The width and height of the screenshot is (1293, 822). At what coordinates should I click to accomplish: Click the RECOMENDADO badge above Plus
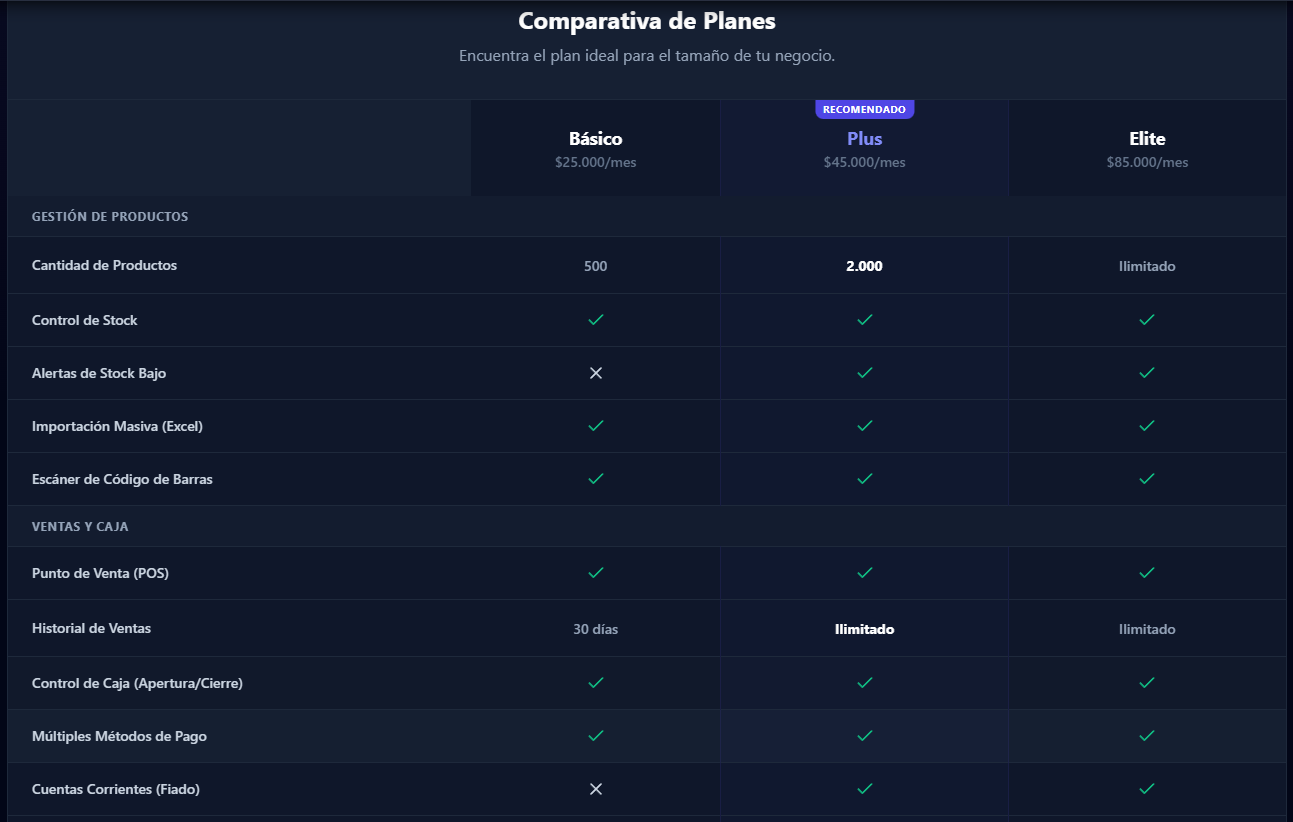pyautogui.click(x=864, y=108)
